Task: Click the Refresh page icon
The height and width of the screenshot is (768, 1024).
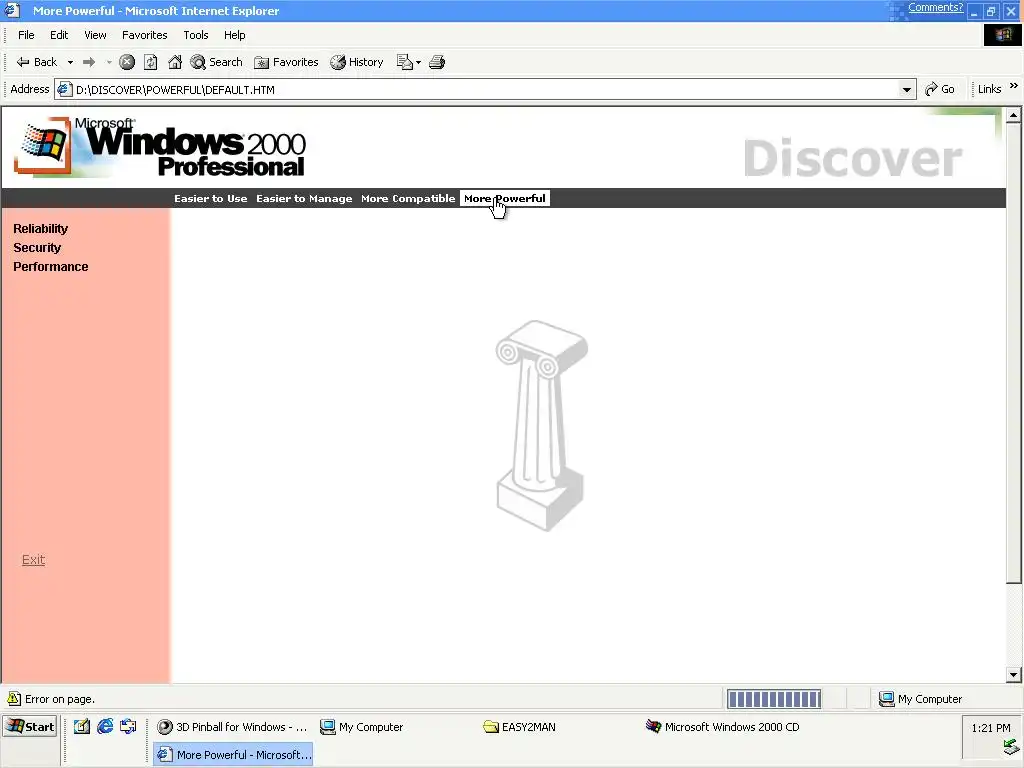Action: pyautogui.click(x=151, y=62)
